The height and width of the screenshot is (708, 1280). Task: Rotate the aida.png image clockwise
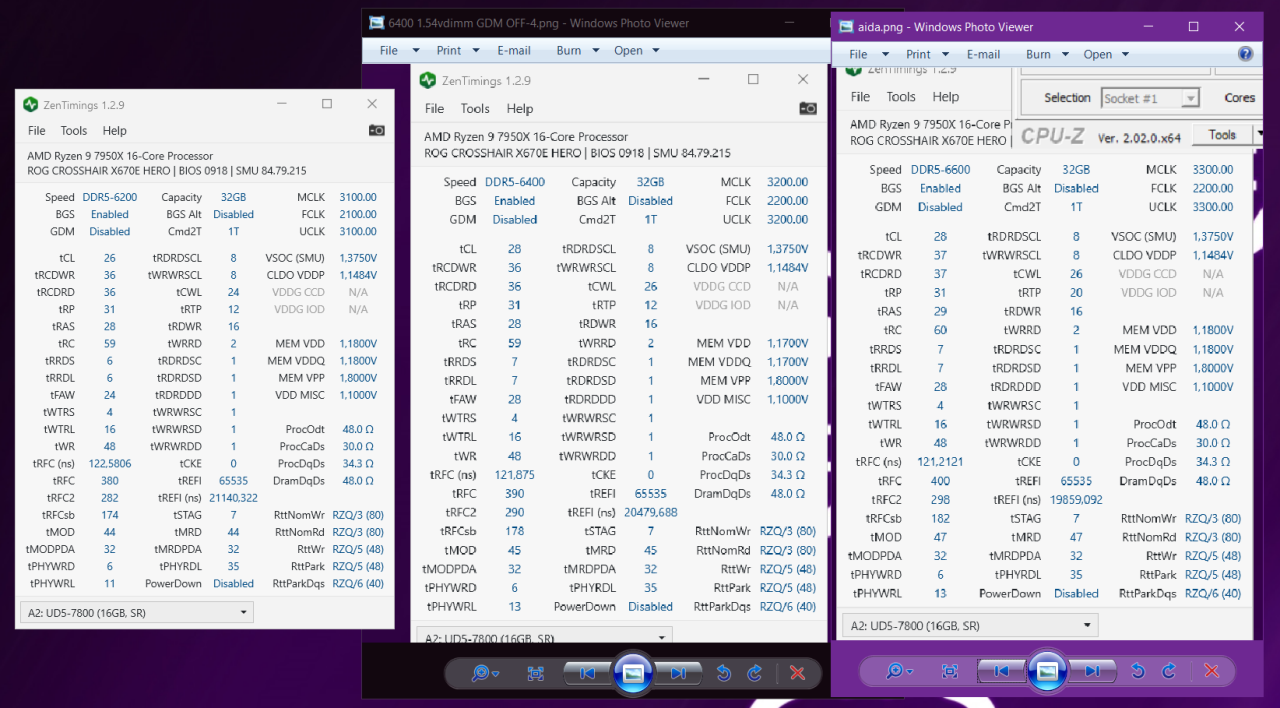click(1169, 671)
